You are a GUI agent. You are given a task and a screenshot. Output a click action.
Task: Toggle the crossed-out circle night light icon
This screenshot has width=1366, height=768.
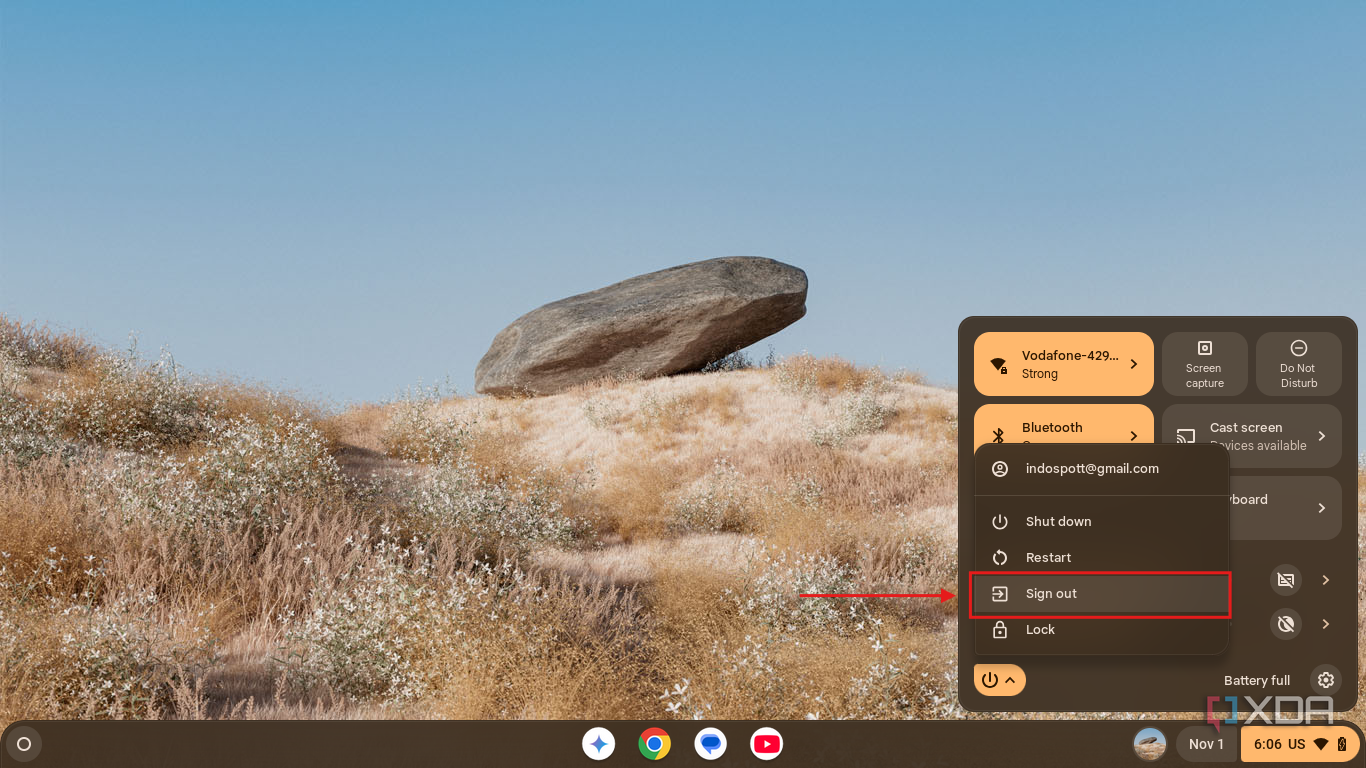(x=1286, y=624)
